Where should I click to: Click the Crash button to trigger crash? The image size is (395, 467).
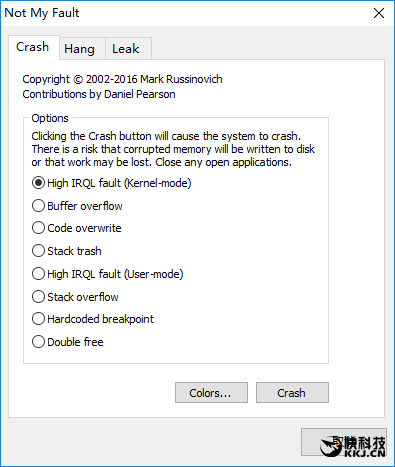(x=292, y=393)
